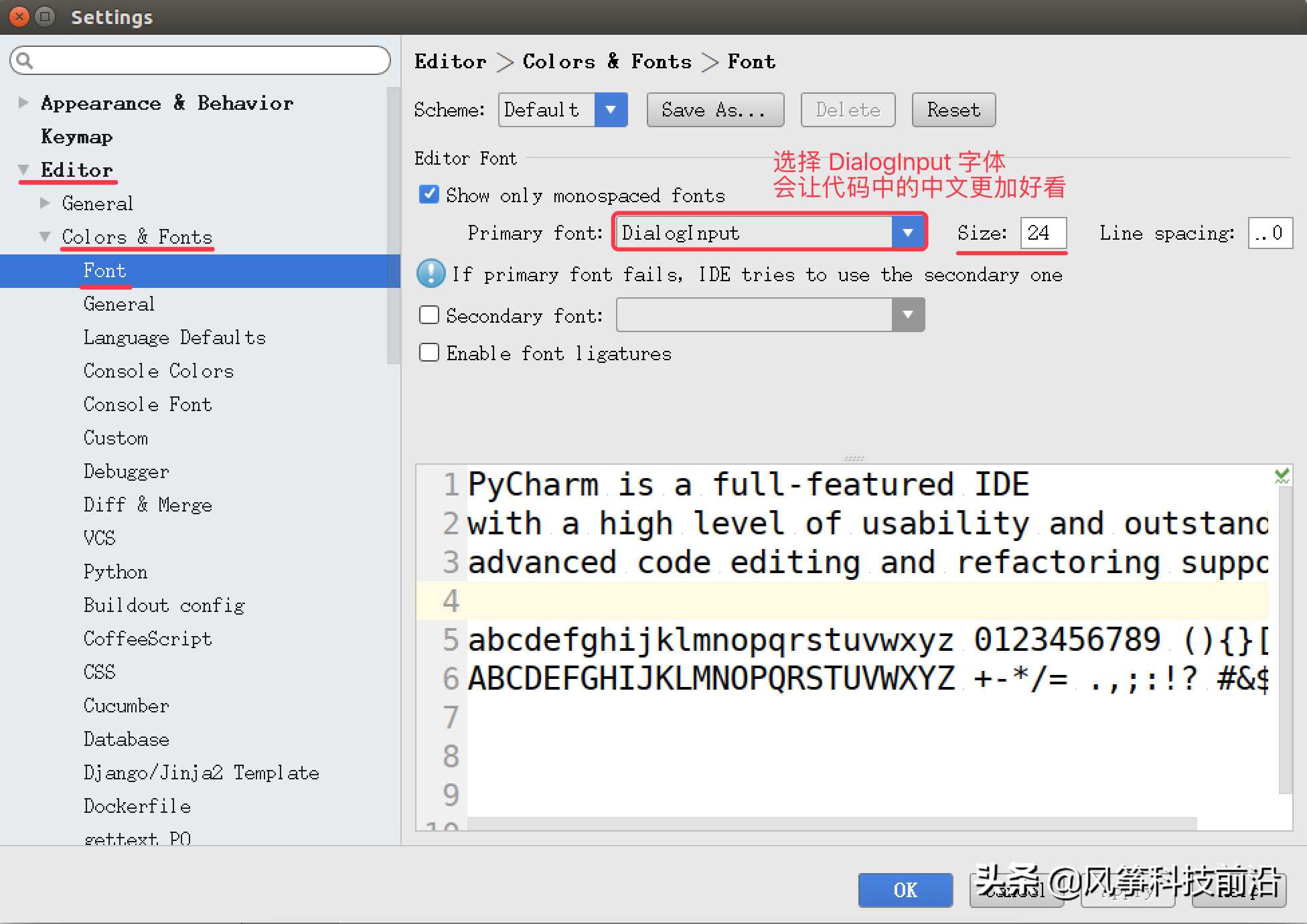Select Buildout config item
Screen dimensions: 1307x924
164,605
